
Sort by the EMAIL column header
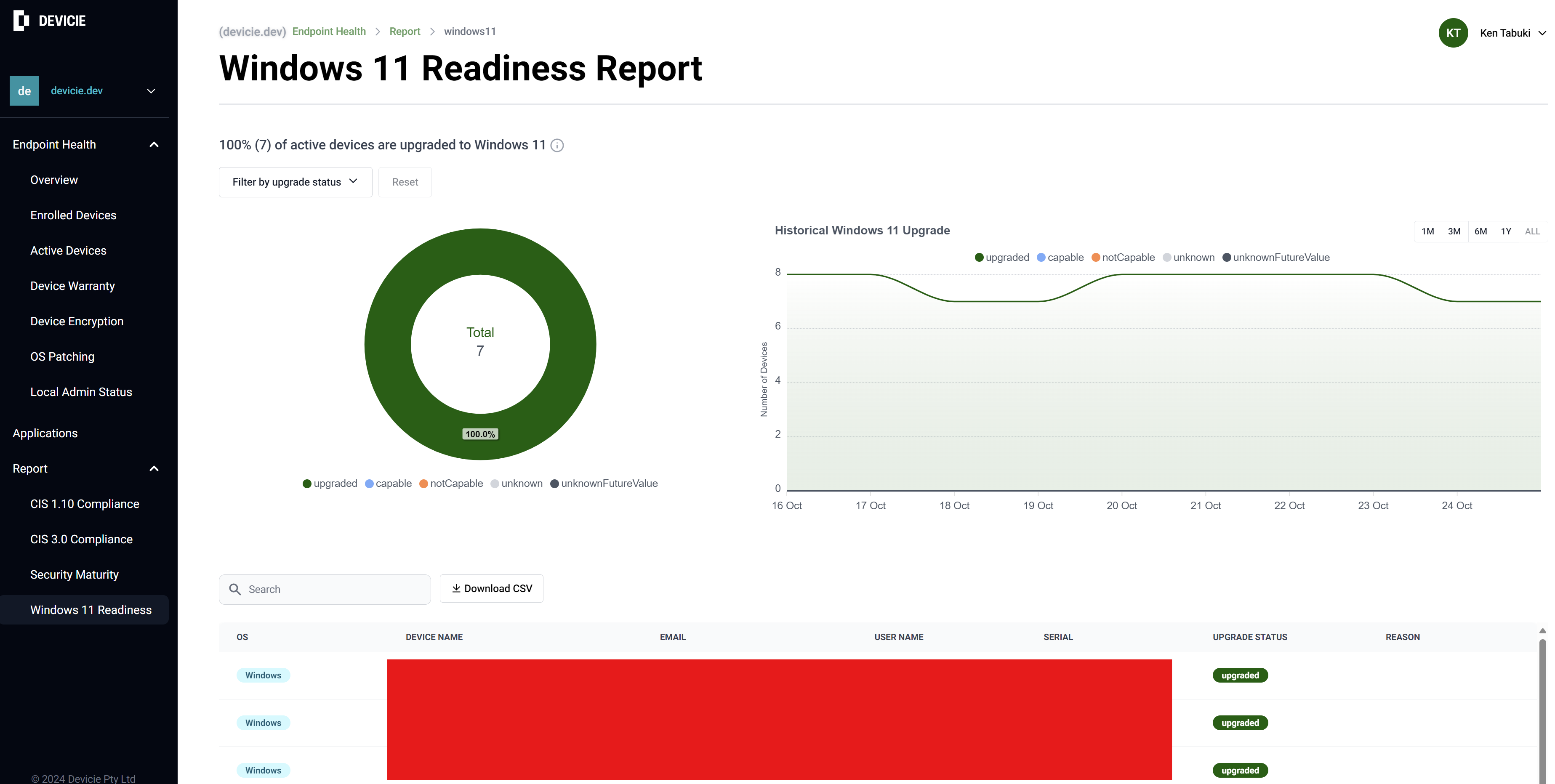[672, 637]
